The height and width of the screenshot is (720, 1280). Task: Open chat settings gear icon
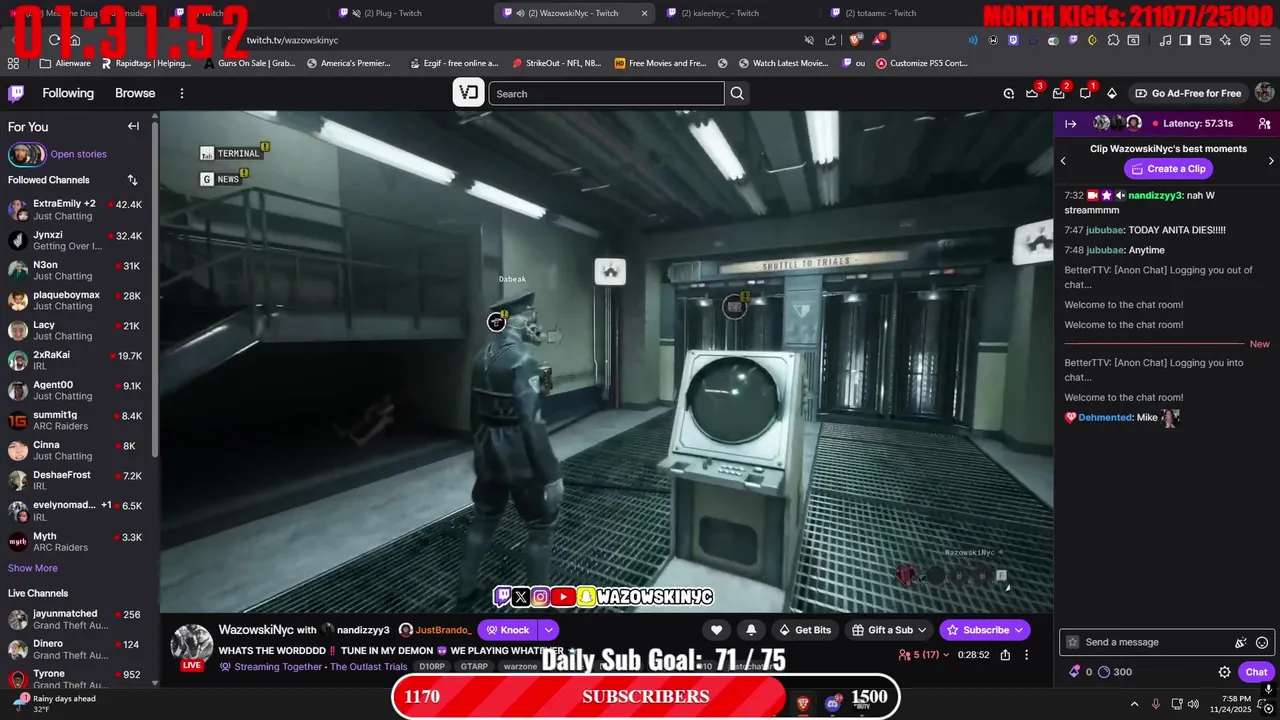click(x=1224, y=672)
